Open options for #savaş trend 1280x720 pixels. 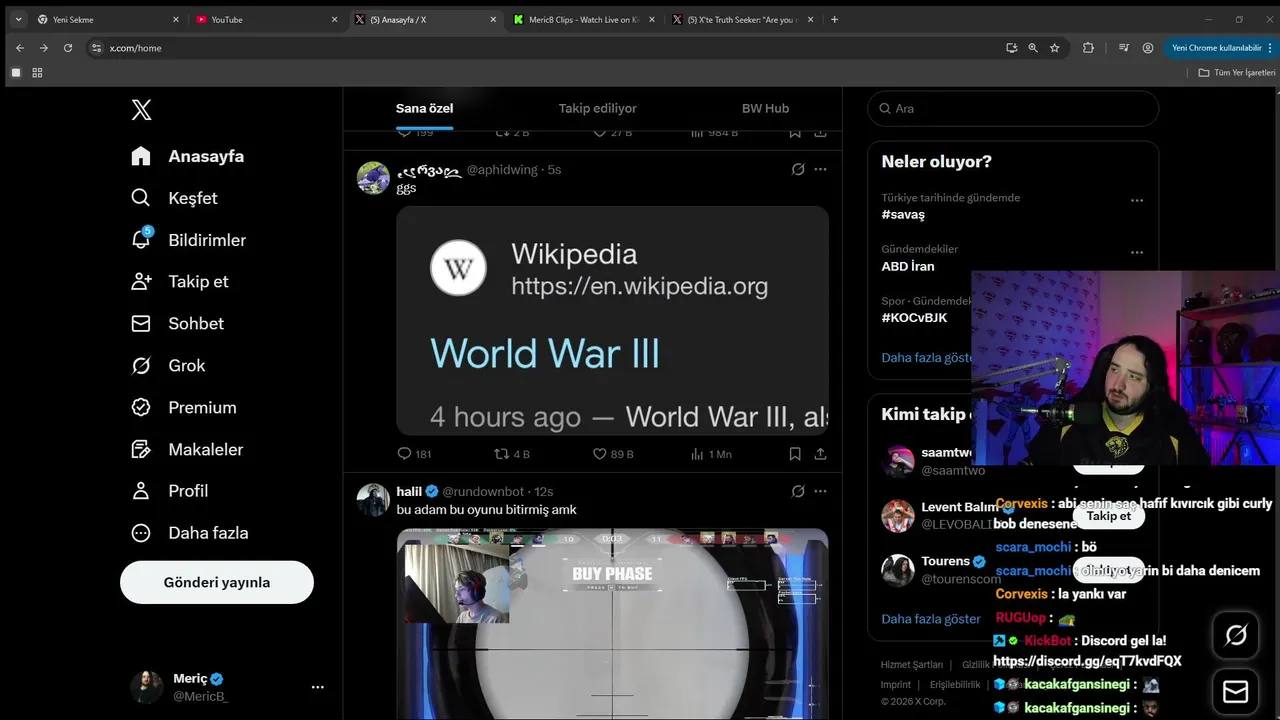(x=1136, y=201)
